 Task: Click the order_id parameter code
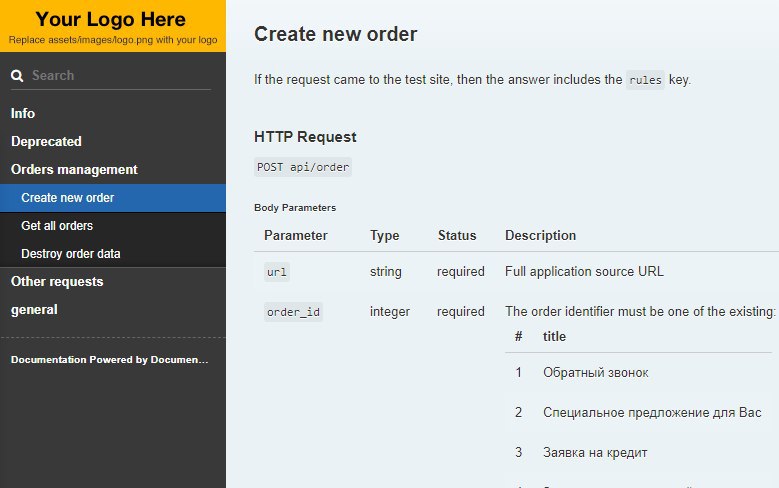click(x=293, y=312)
